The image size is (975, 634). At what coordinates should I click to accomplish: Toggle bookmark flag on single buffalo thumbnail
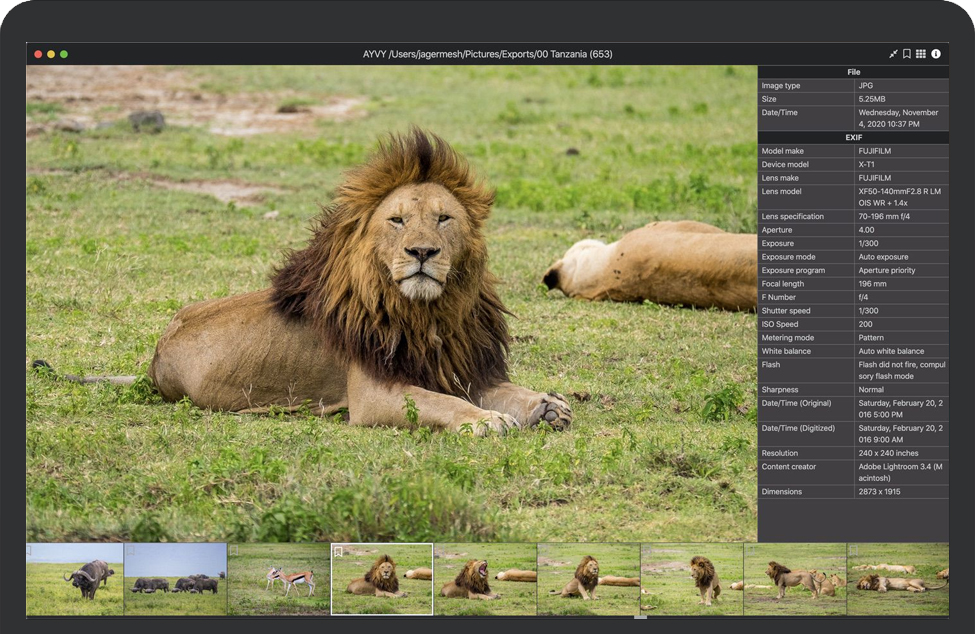(x=30, y=550)
